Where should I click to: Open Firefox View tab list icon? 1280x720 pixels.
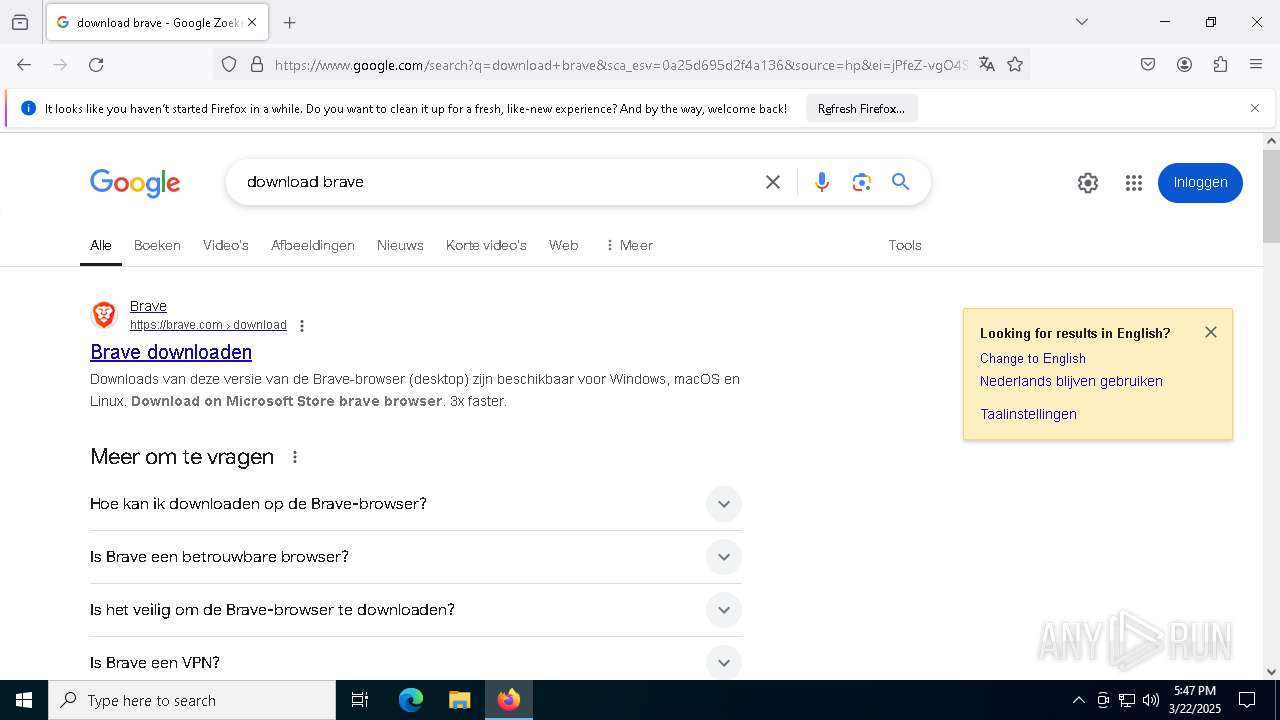(20, 22)
